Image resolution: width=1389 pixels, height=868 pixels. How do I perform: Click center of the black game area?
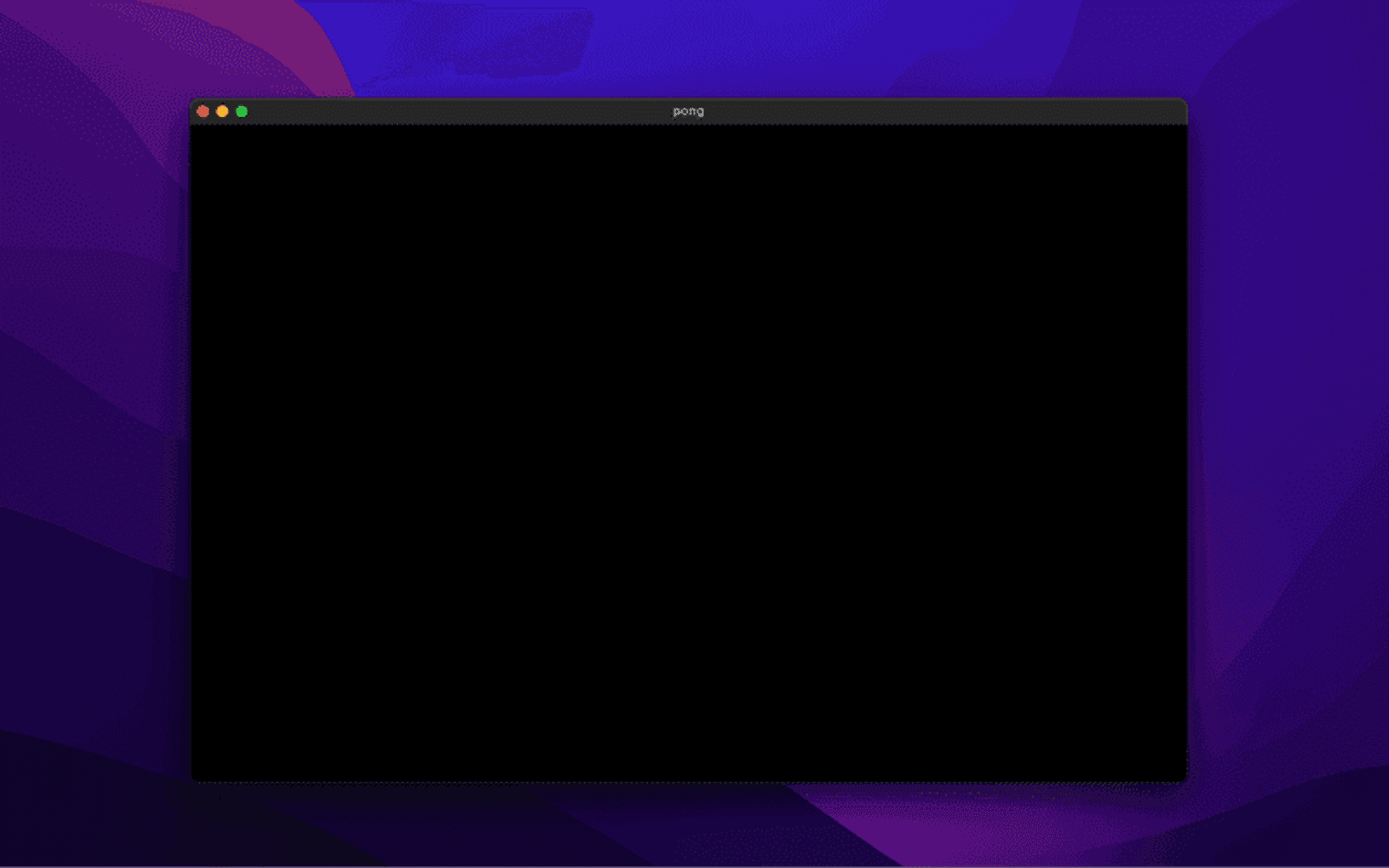pyautogui.click(x=688, y=453)
